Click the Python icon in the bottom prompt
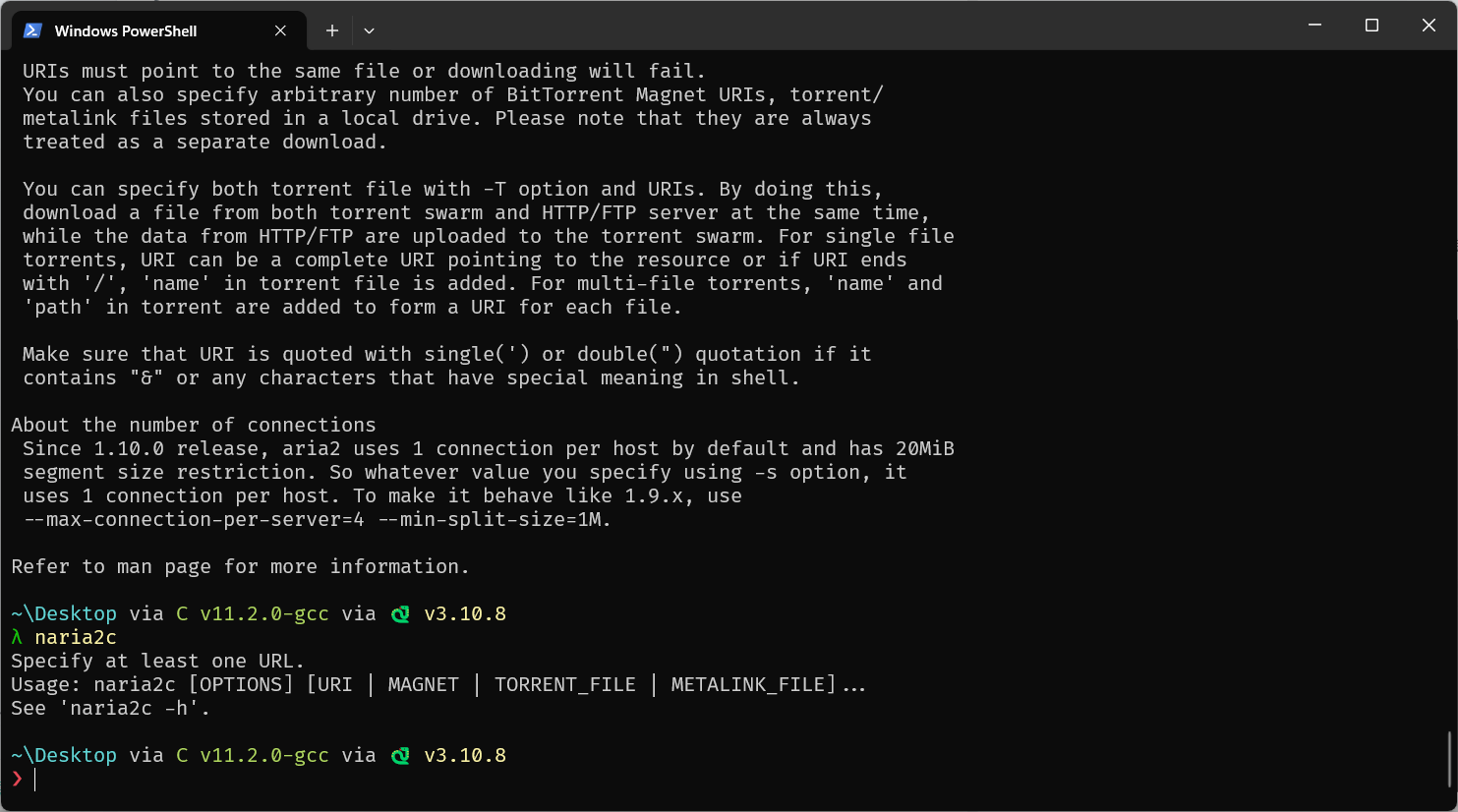The width and height of the screenshot is (1458, 812). 400,755
